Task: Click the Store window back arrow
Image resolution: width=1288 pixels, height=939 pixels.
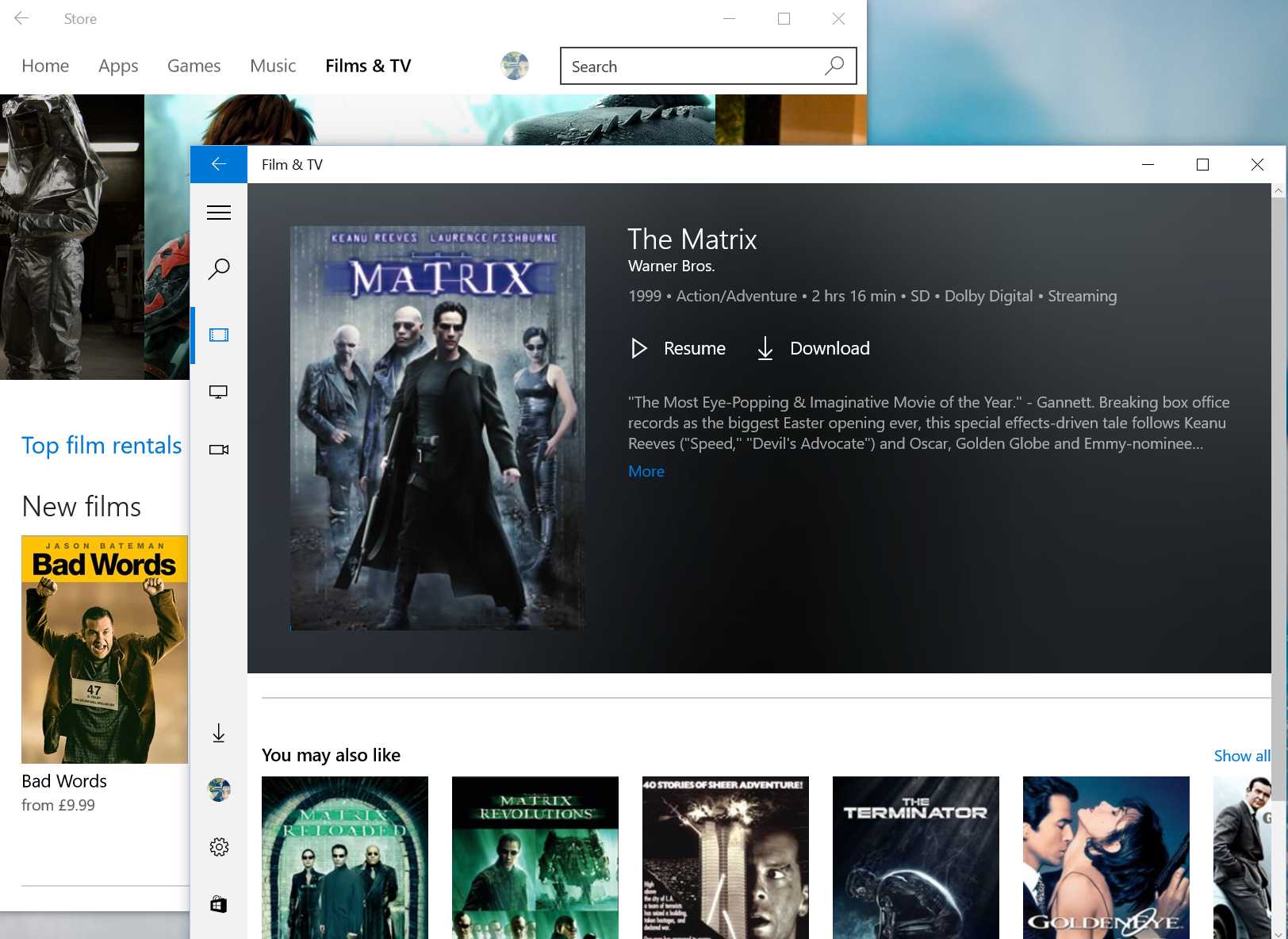Action: click(21, 18)
